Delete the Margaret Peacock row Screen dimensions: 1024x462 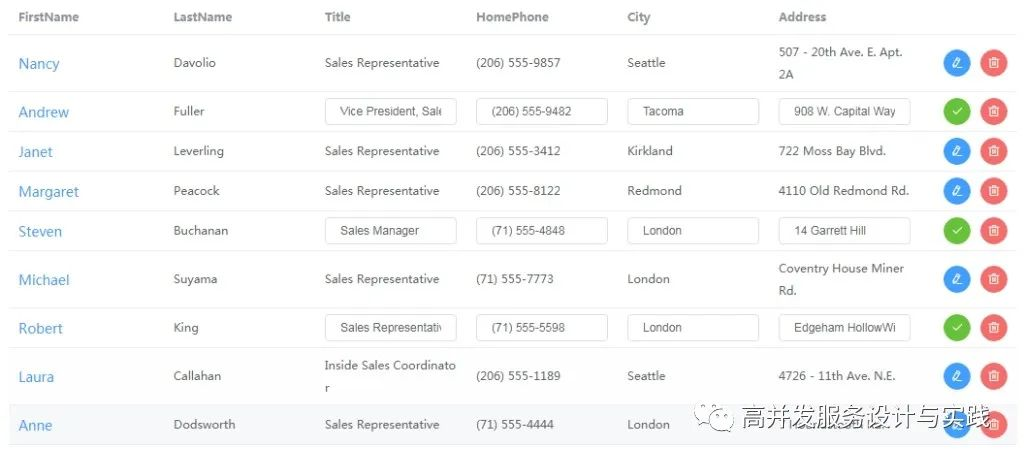click(993, 191)
